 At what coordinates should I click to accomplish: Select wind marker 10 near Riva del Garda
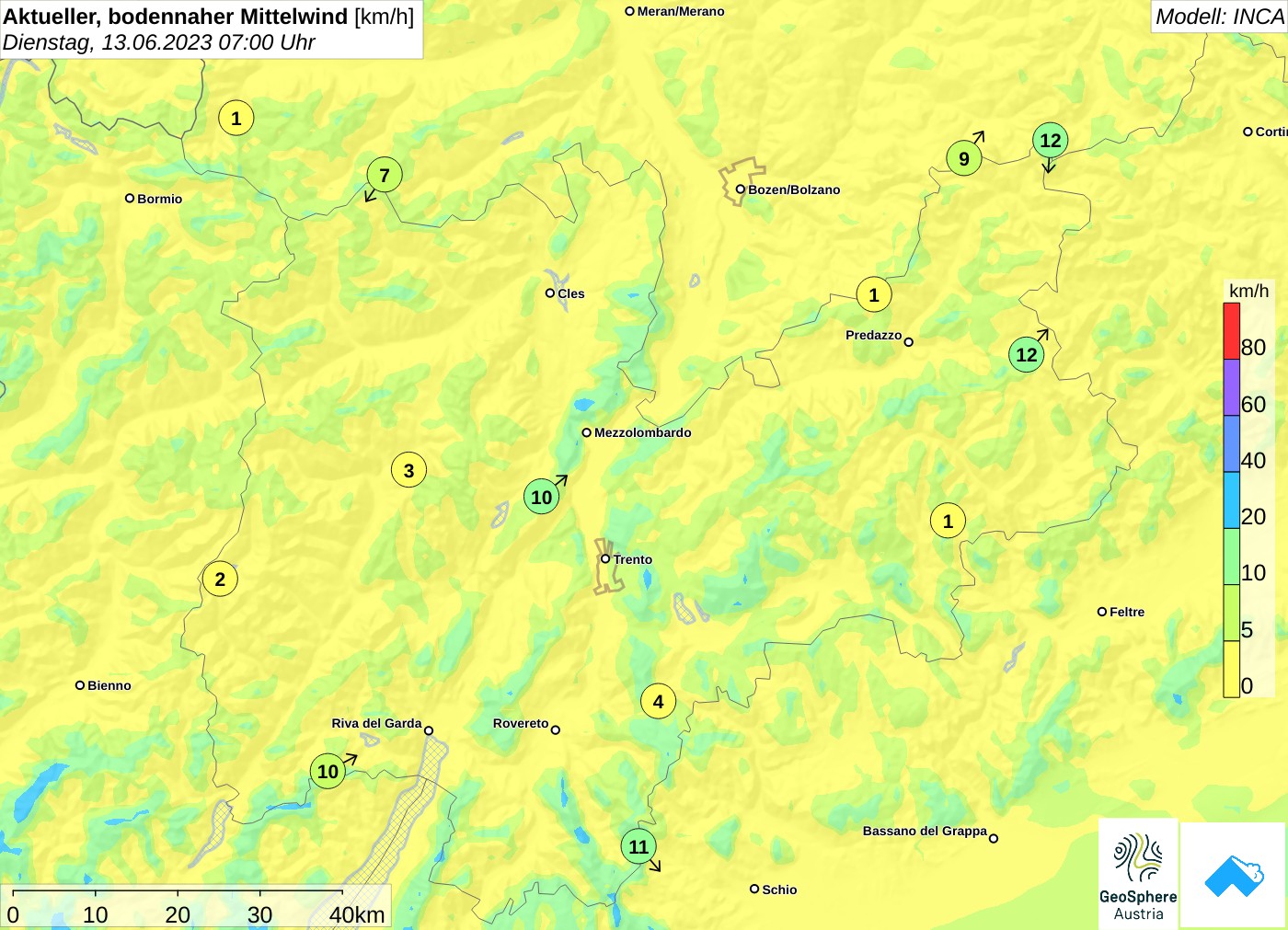(x=328, y=771)
